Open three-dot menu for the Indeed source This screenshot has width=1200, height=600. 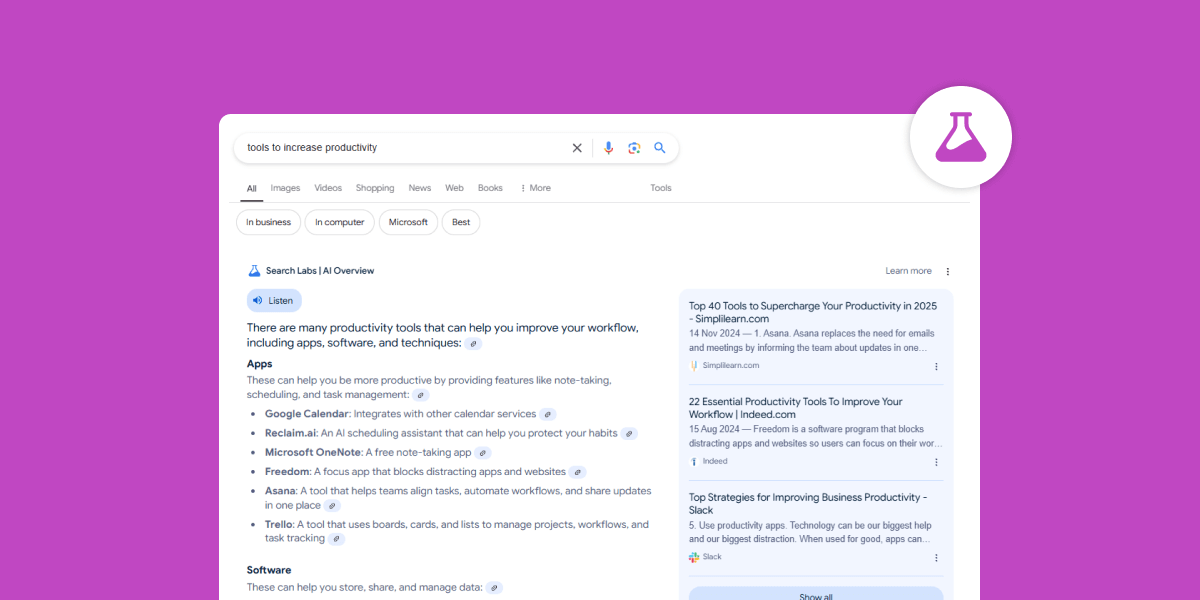tap(936, 462)
